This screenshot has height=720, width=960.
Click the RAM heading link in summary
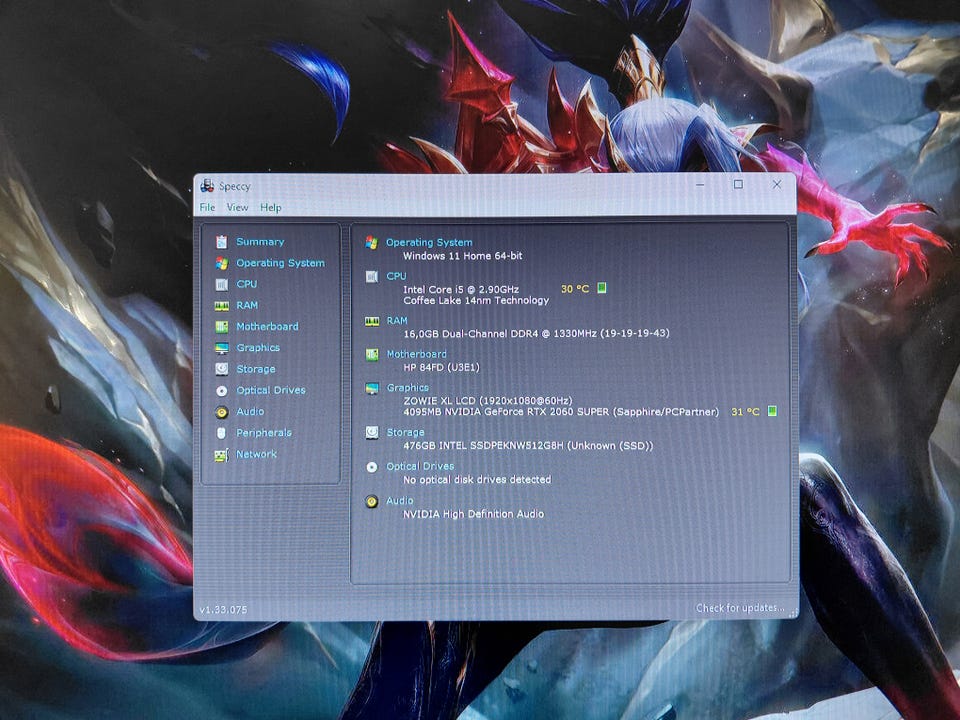click(x=397, y=321)
